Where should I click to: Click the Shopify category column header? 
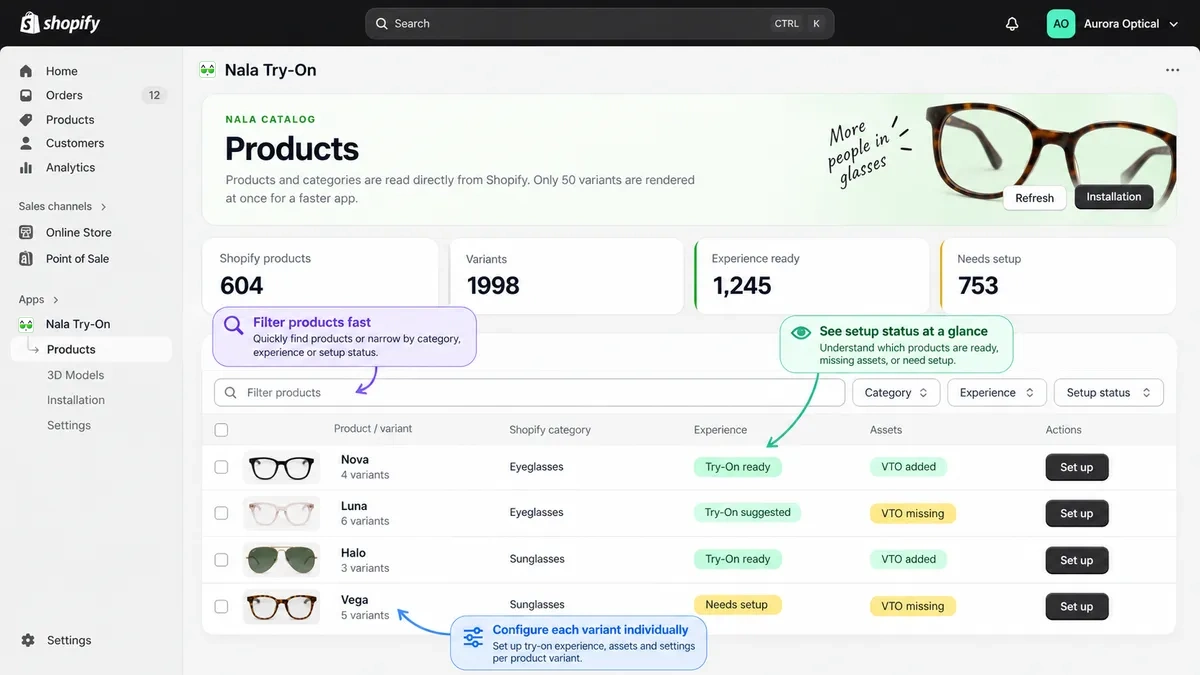click(550, 430)
